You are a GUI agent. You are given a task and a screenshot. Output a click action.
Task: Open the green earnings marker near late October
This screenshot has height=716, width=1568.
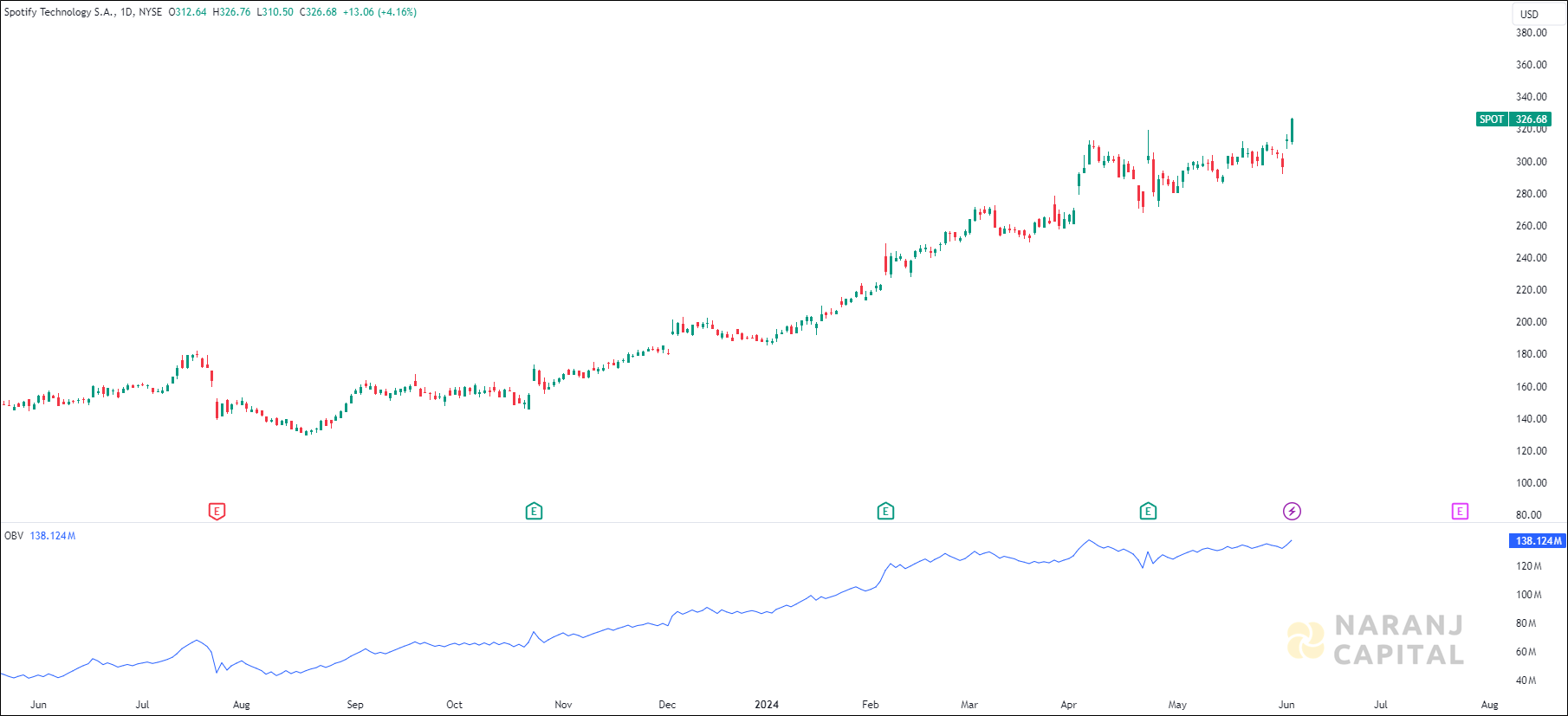click(x=534, y=512)
